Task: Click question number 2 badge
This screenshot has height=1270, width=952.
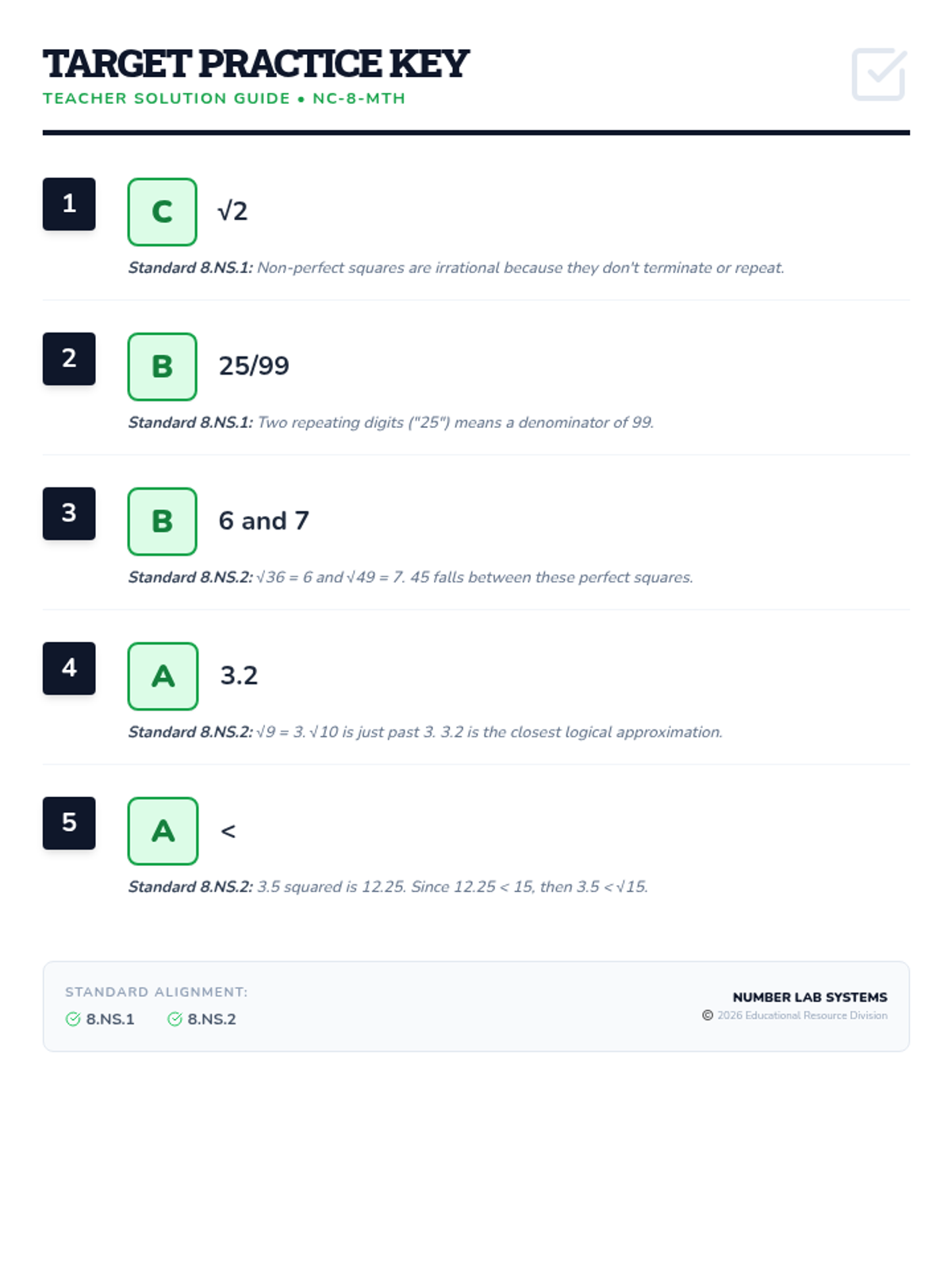Action: (x=69, y=359)
